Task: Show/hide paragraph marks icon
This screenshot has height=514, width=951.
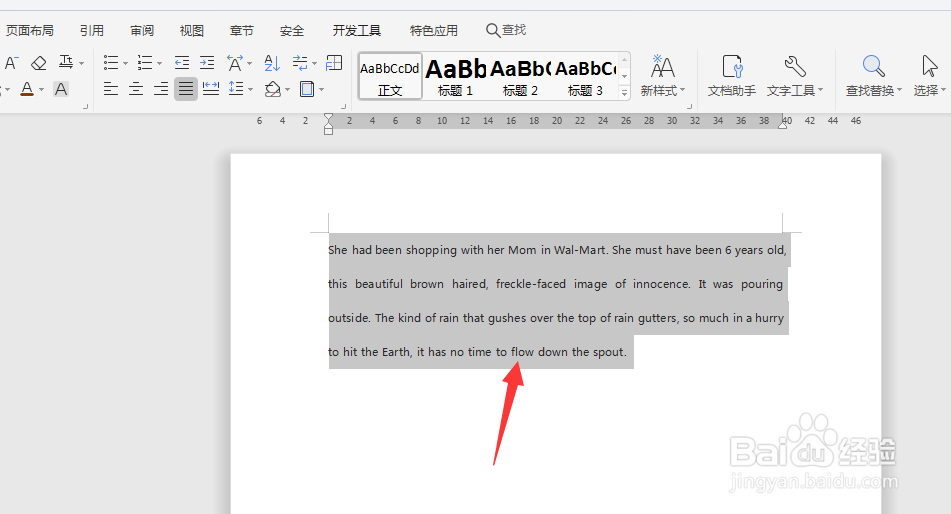Action: click(x=300, y=63)
